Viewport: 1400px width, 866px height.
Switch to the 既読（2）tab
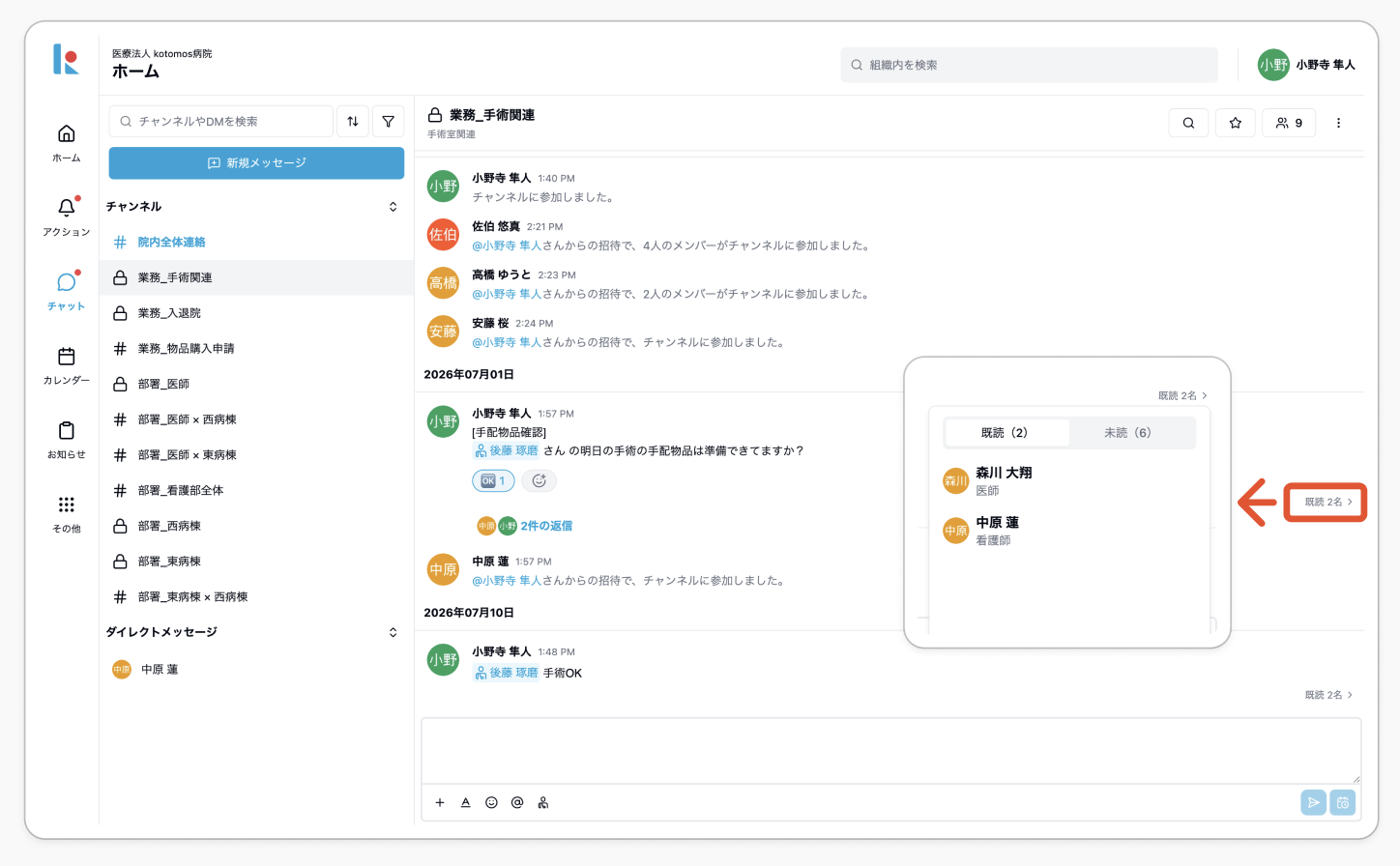tap(1006, 433)
